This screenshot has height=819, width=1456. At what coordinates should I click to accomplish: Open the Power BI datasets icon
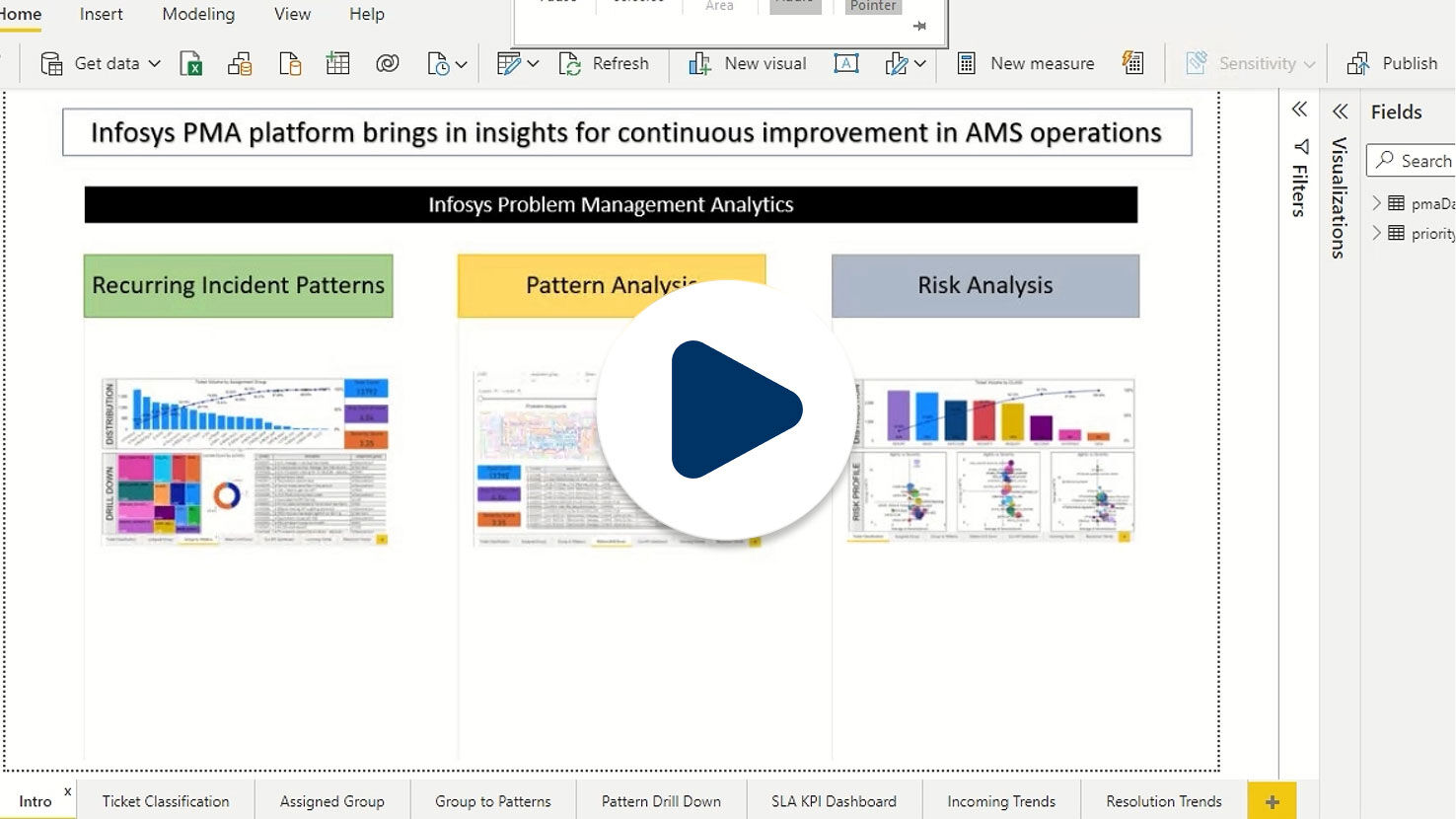[240, 63]
